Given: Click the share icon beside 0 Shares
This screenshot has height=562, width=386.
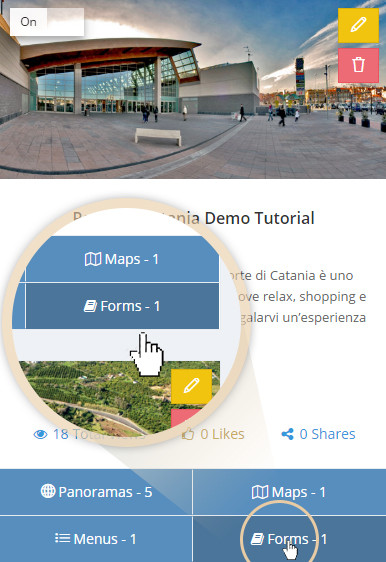Looking at the screenshot, I should click(x=287, y=434).
